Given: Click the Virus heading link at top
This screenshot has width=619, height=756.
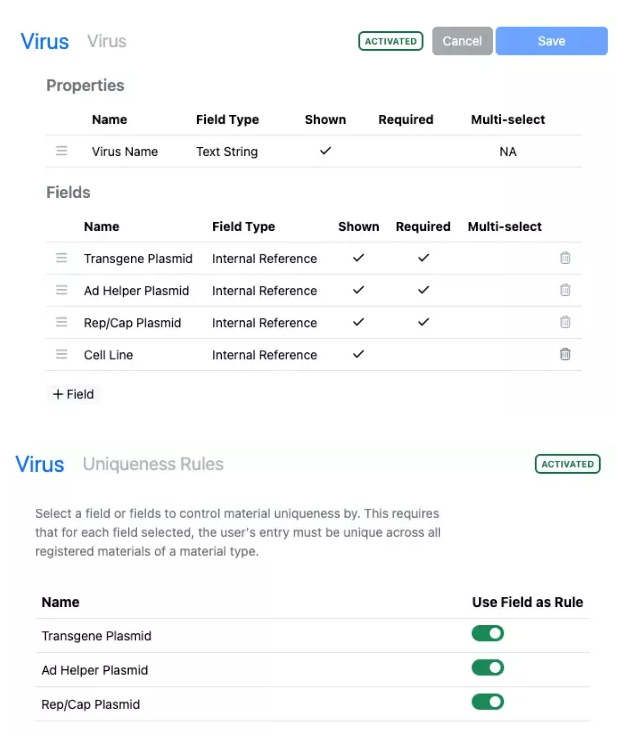Looking at the screenshot, I should point(45,41).
